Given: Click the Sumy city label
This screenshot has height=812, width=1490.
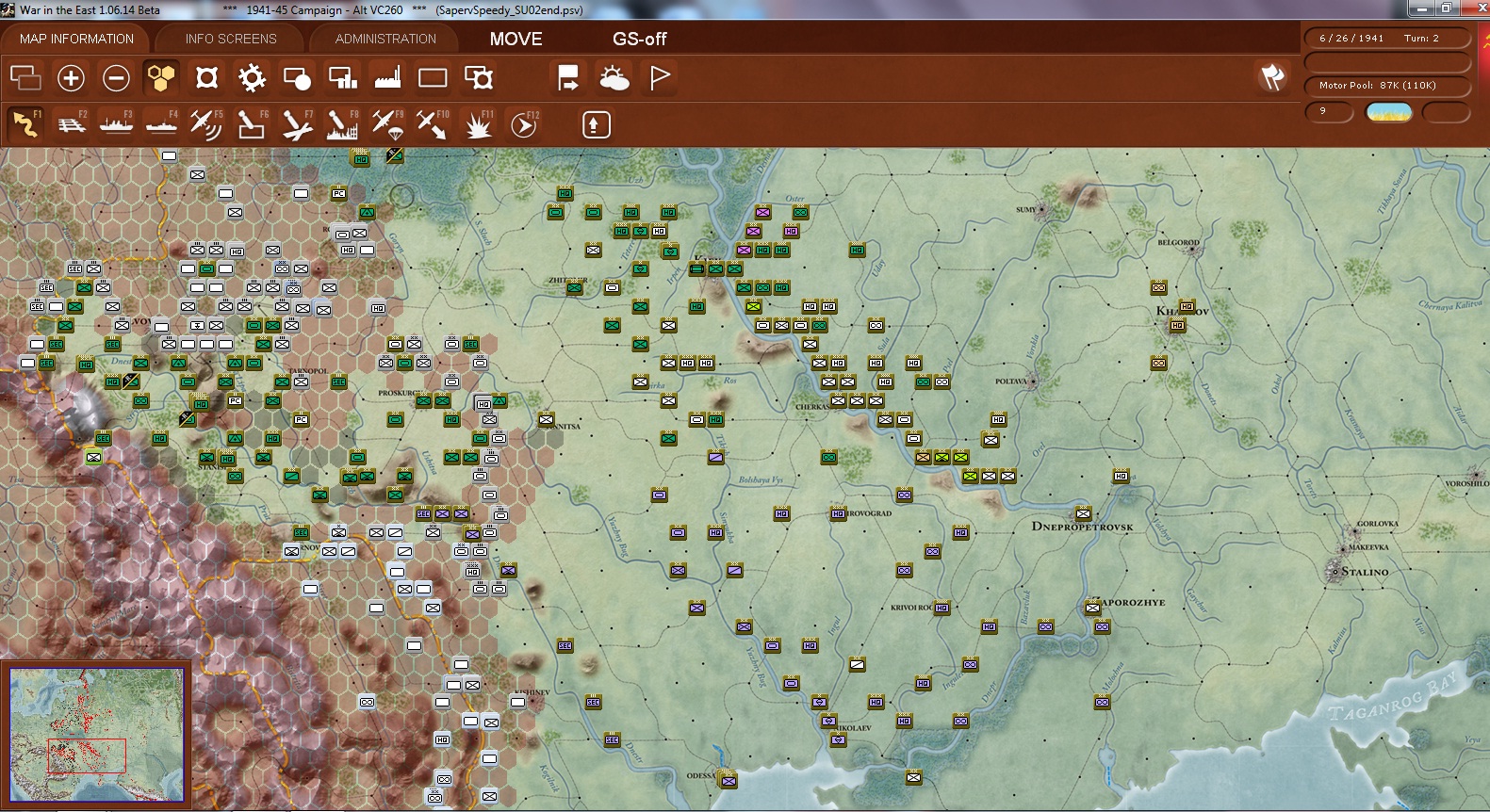Looking at the screenshot, I should [x=1025, y=210].
